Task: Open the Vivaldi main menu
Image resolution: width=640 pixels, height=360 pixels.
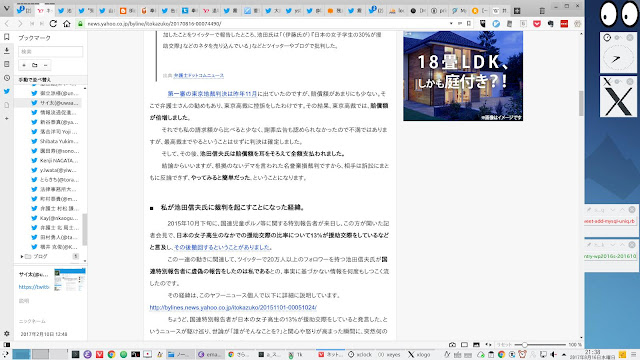Action: (x=7, y=8)
